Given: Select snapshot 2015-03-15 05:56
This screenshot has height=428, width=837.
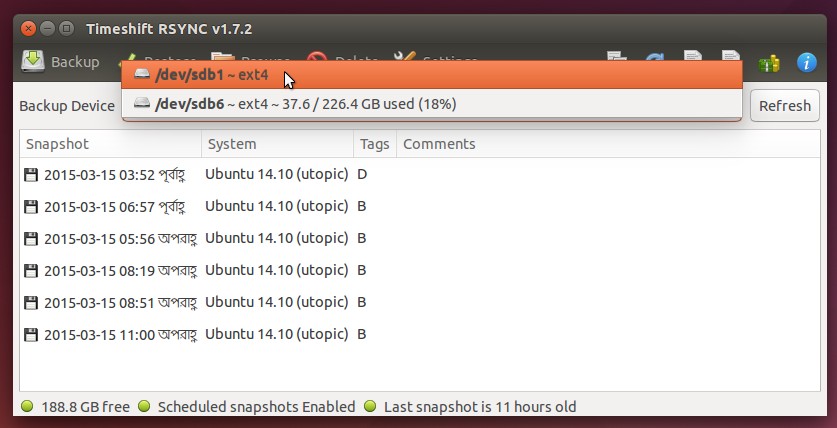Looking at the screenshot, I should 420,239.
